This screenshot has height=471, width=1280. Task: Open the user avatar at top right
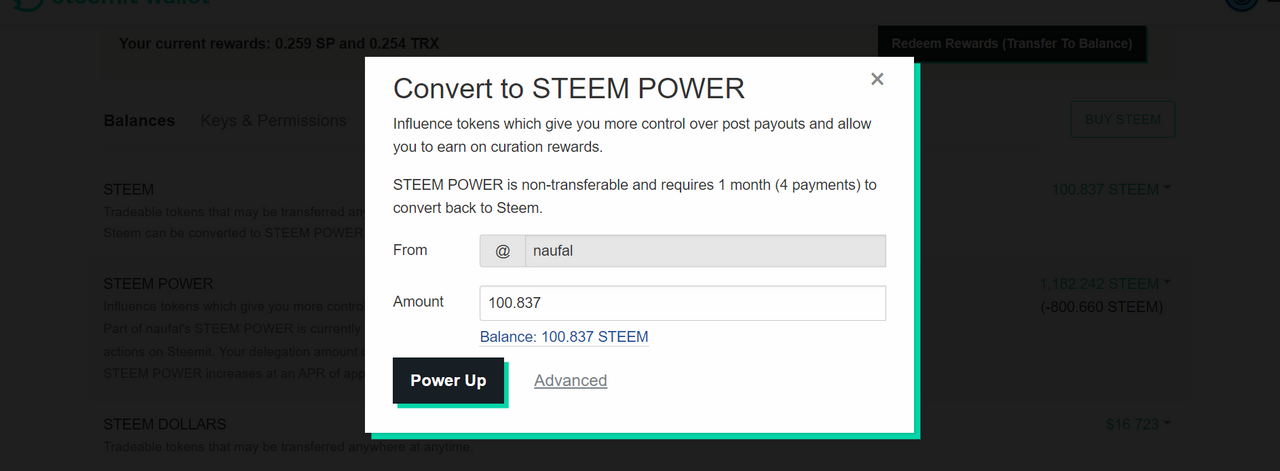tap(1241, 3)
